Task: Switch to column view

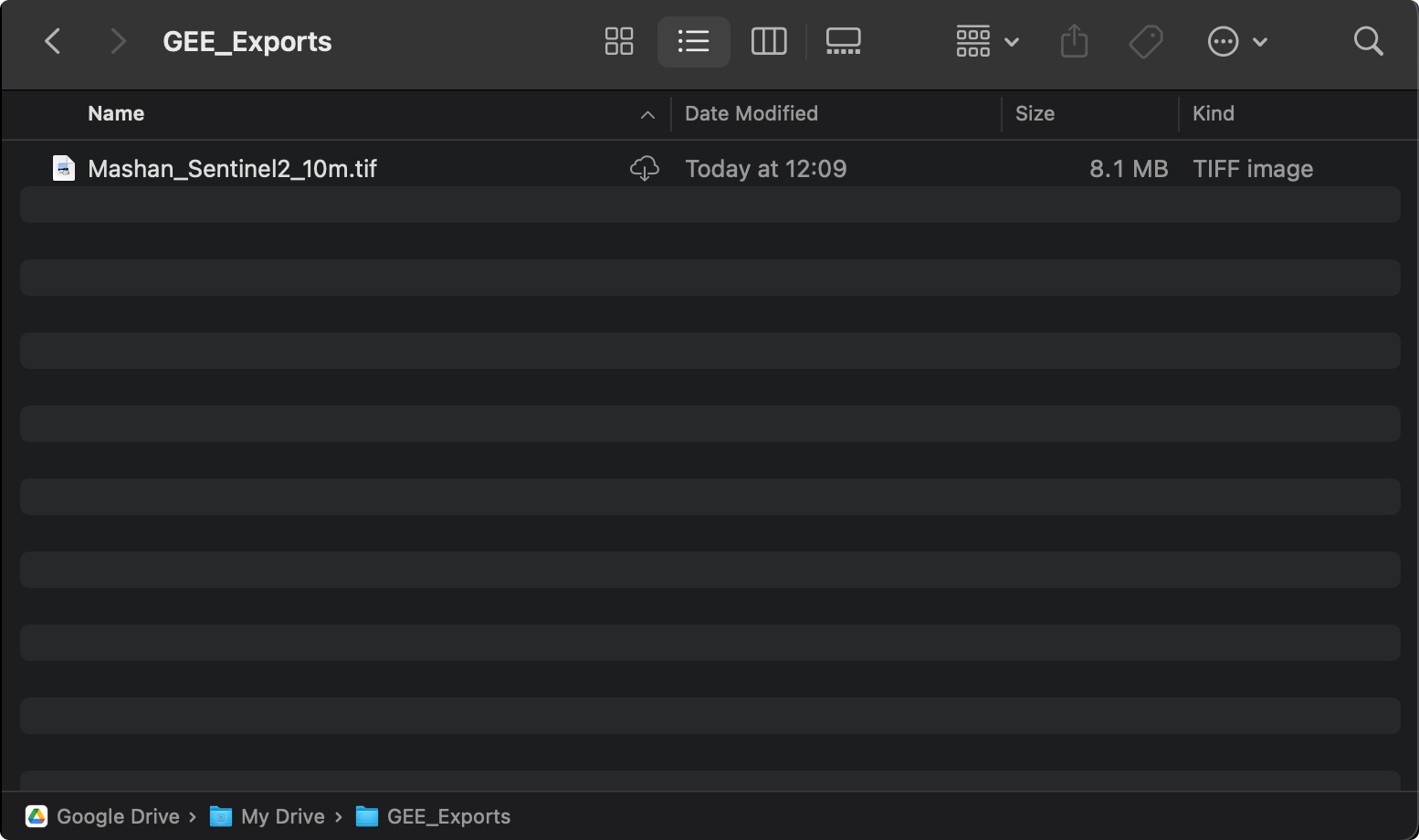Action: 769,41
